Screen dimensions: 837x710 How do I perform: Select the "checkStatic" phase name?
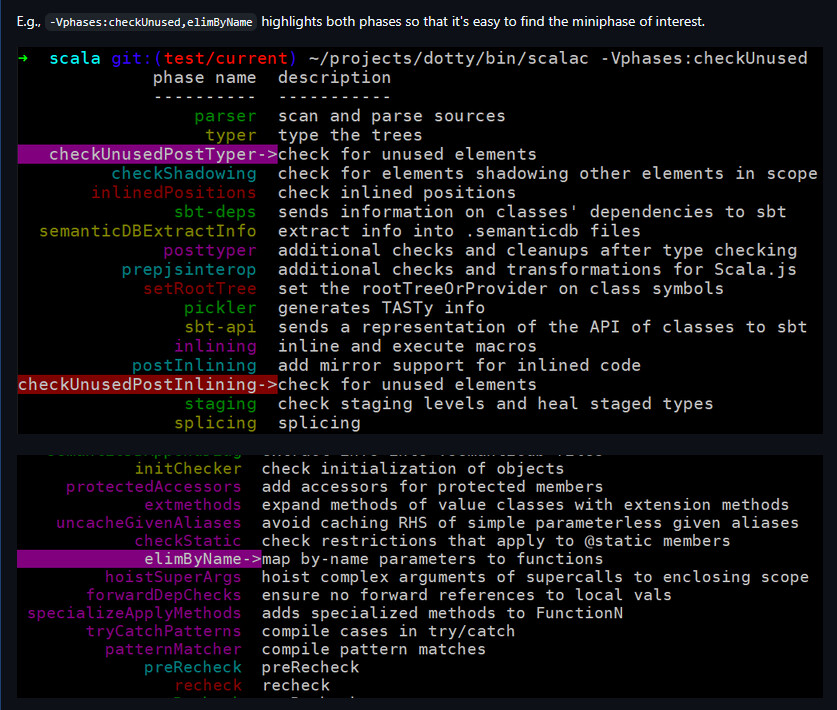pyautogui.click(x=188, y=541)
